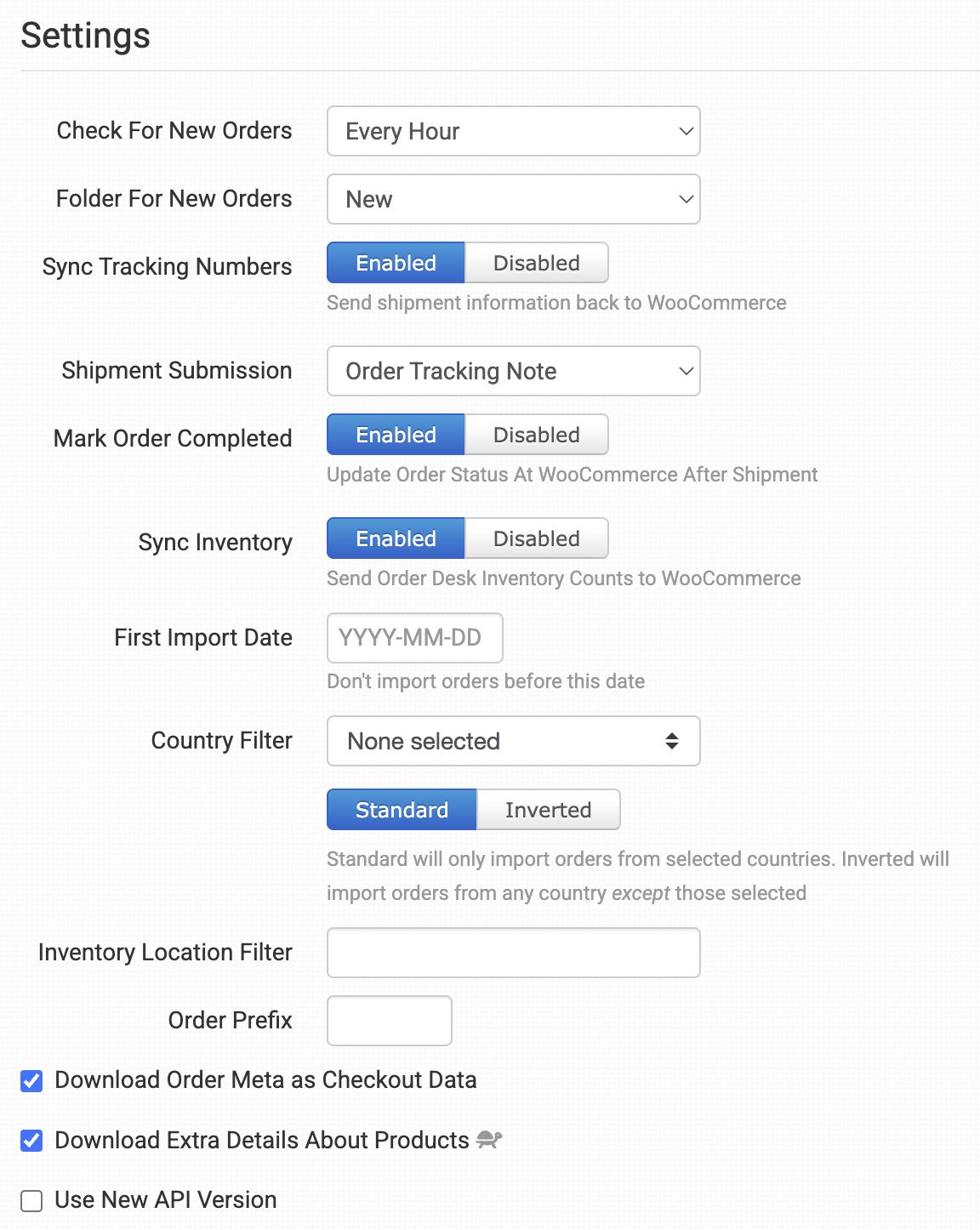
Task: Enable Sync Inventory option
Action: coord(396,538)
